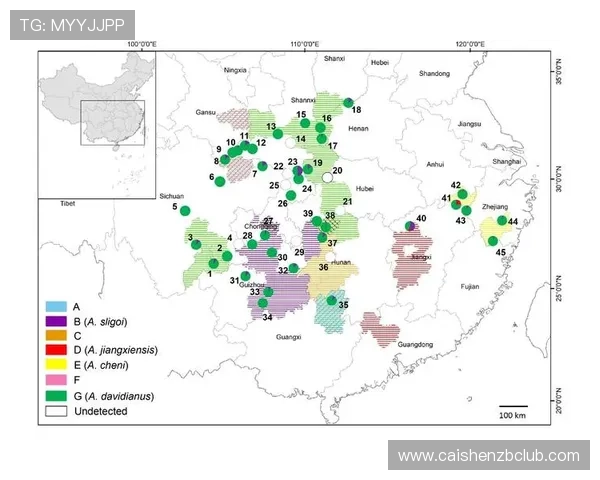Select the green marker numbered 34
The height and width of the screenshot is (480, 600).
pyautogui.click(x=263, y=303)
